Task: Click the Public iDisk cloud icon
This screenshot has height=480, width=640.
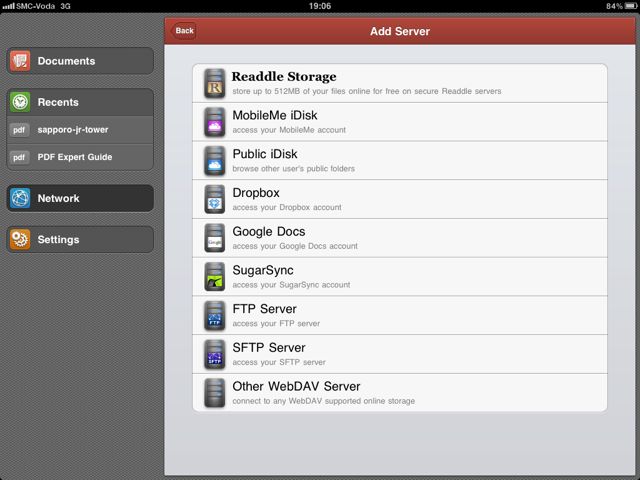Action: click(x=215, y=161)
